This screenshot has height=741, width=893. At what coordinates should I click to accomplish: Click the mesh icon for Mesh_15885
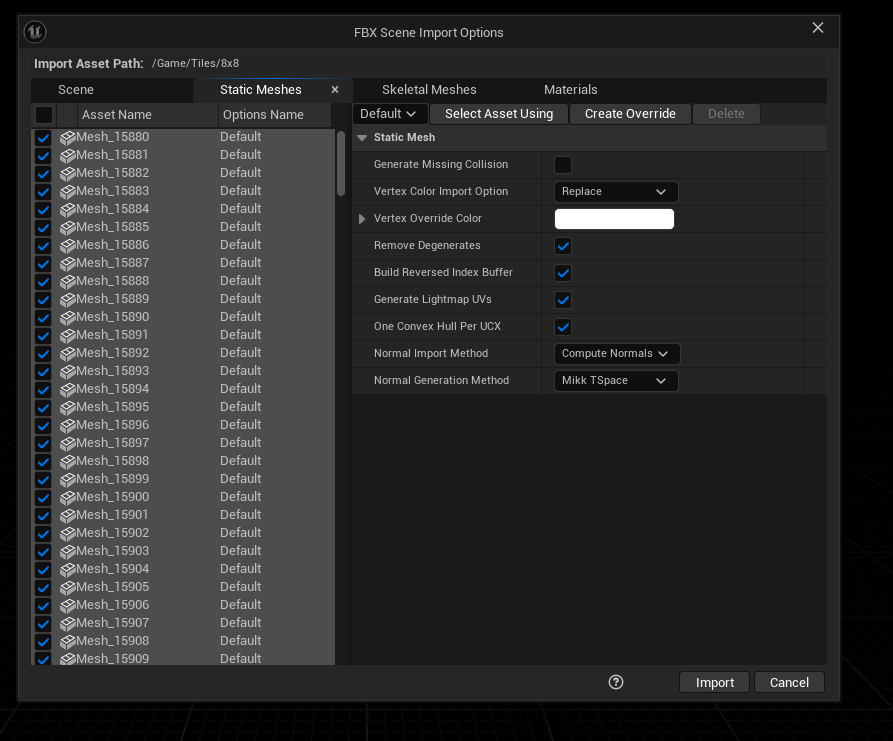[x=68, y=228]
